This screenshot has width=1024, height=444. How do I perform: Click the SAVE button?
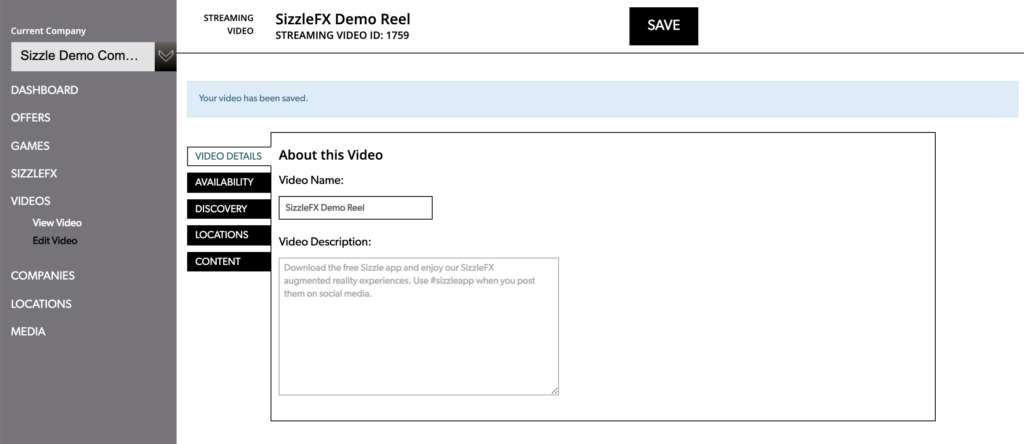(664, 26)
